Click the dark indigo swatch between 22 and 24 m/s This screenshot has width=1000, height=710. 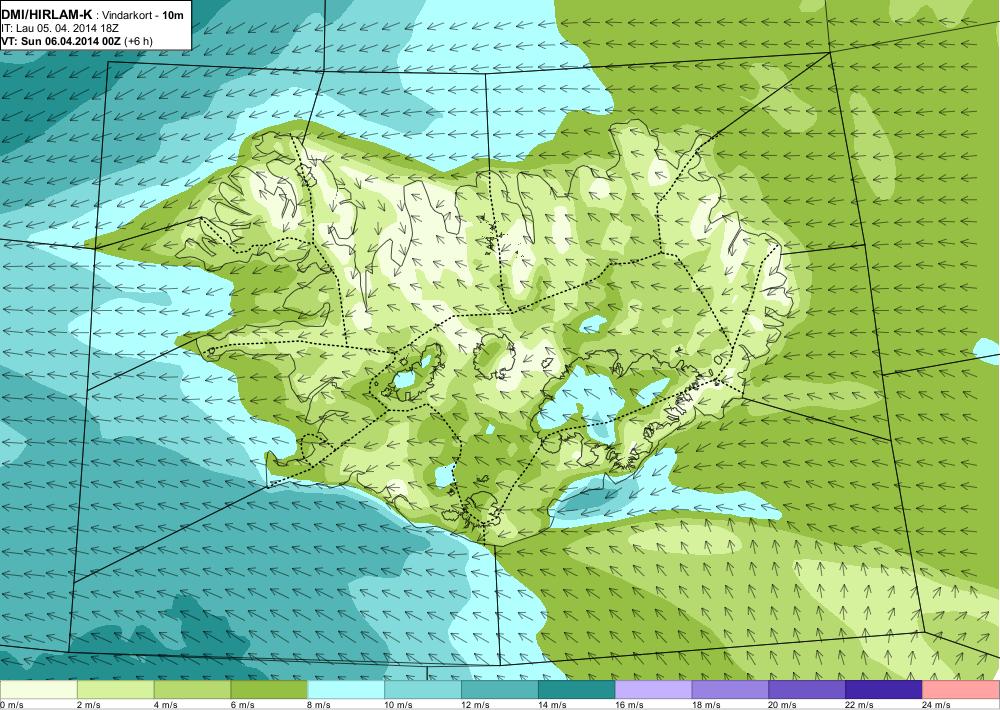coord(884,690)
